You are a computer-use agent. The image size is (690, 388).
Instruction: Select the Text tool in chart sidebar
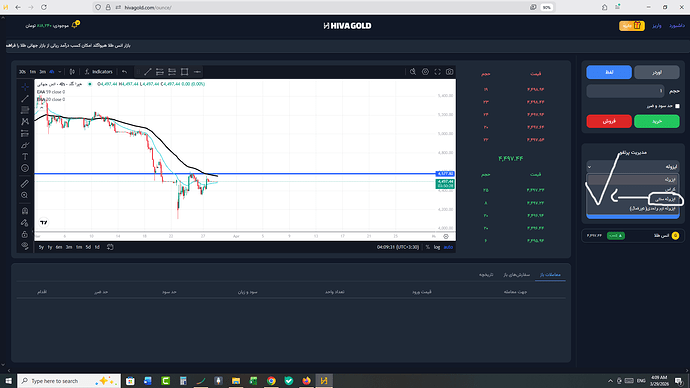(x=25, y=157)
